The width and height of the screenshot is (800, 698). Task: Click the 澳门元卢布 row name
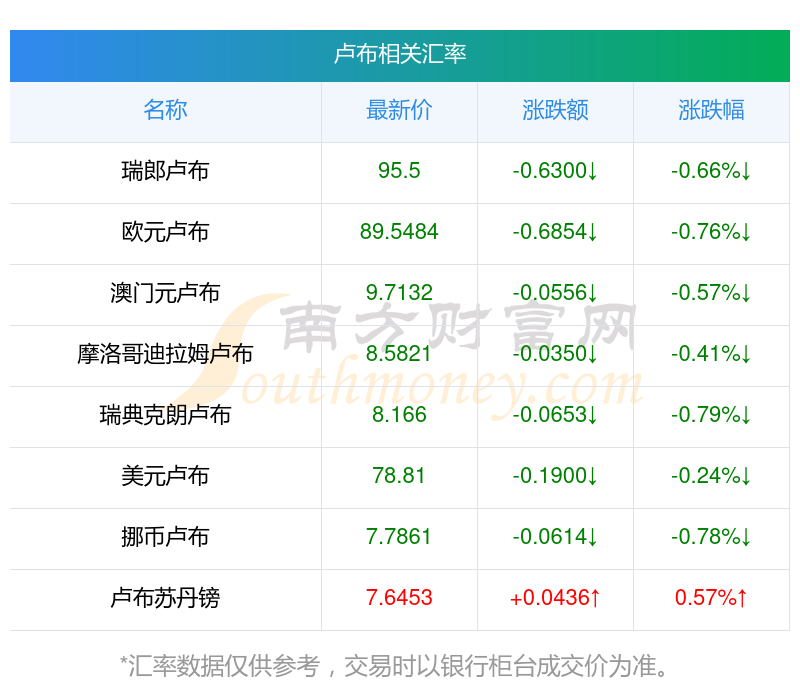point(165,293)
